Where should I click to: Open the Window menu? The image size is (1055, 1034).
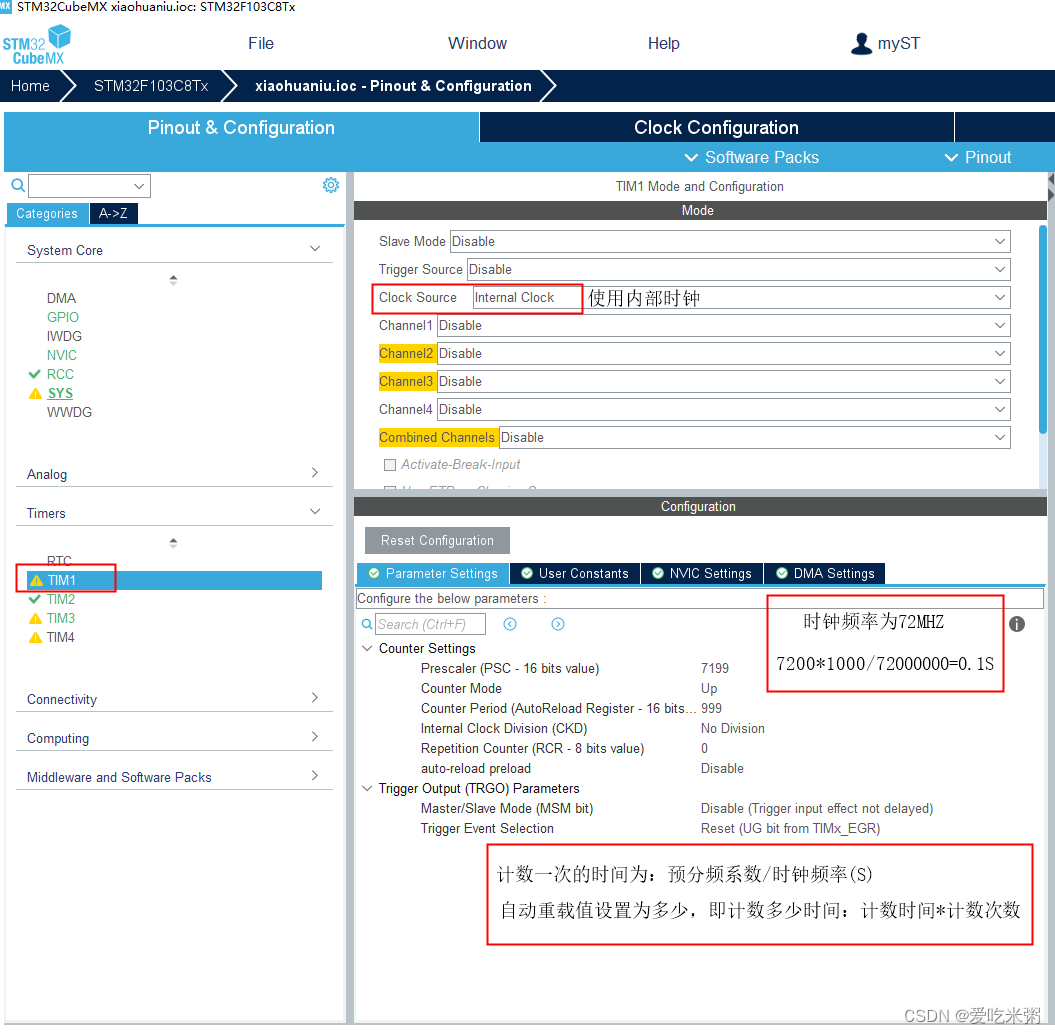478,44
